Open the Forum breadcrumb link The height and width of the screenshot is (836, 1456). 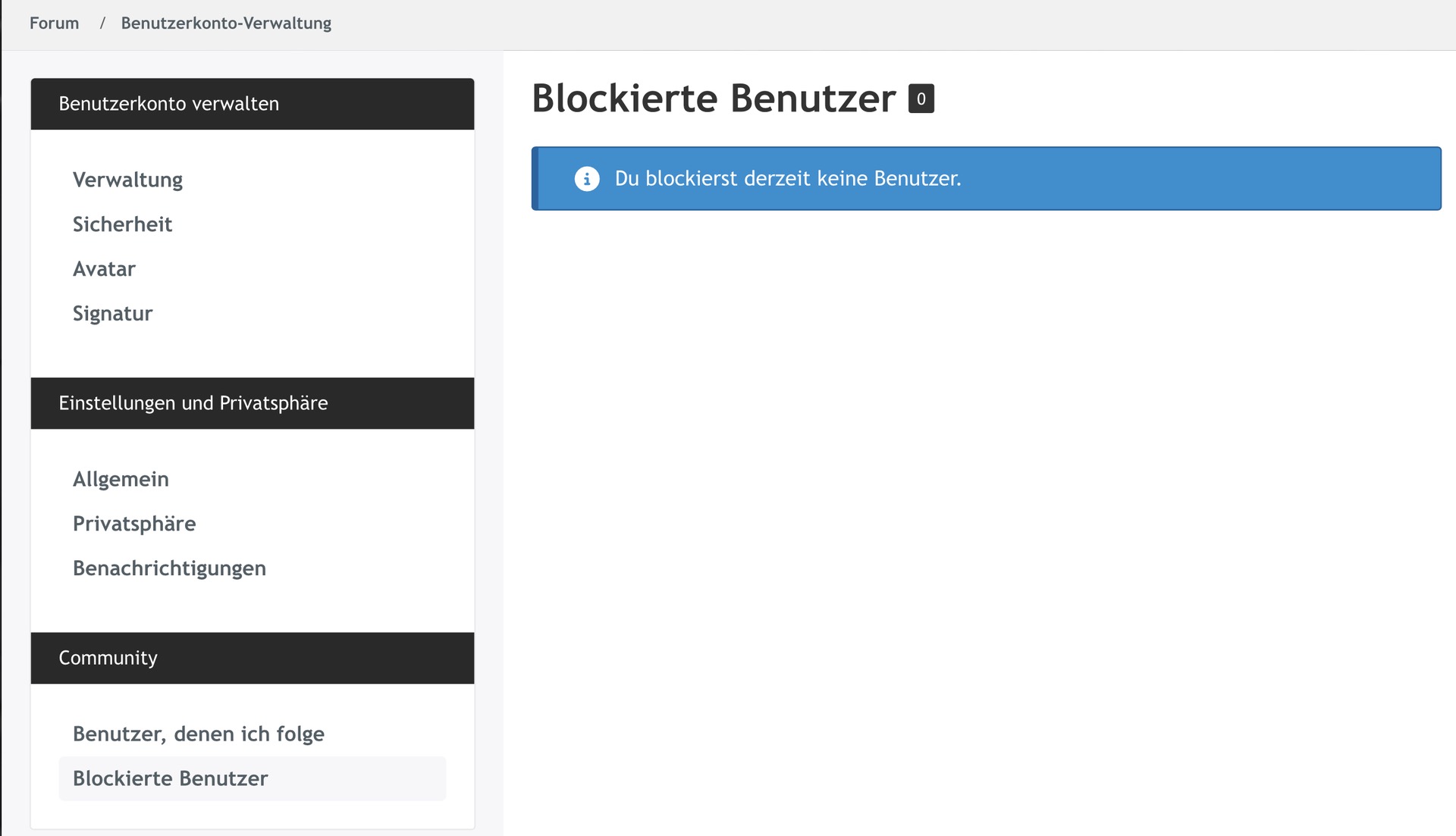(x=54, y=23)
